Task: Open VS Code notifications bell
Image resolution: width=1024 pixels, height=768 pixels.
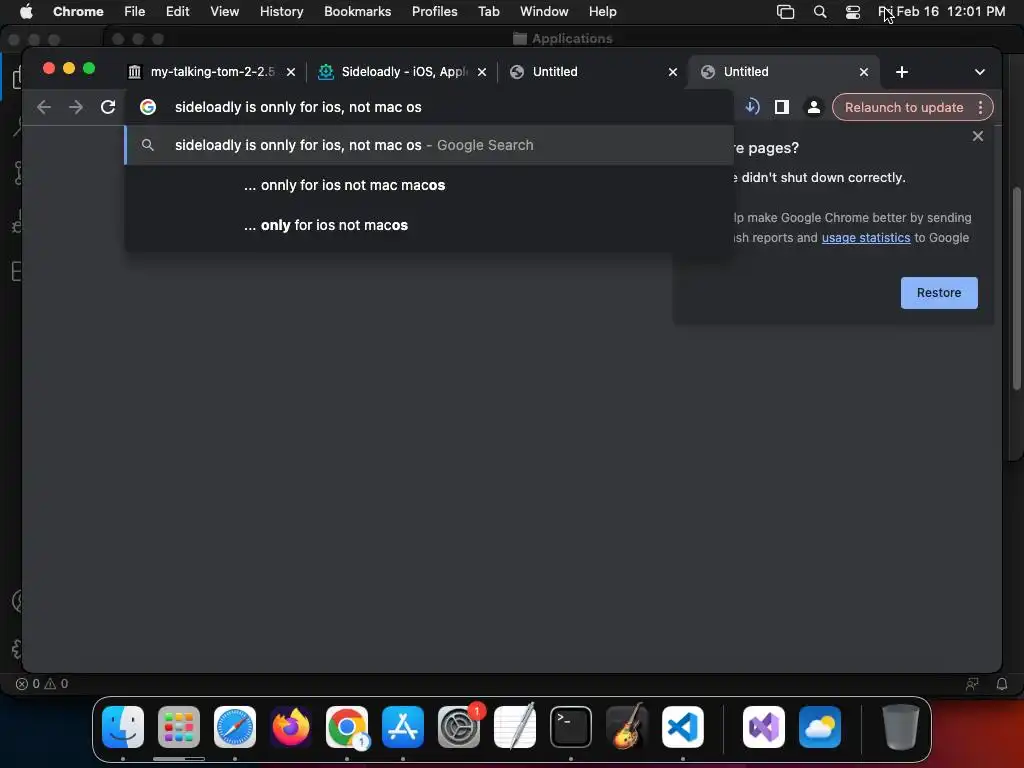Action: tap(1002, 684)
